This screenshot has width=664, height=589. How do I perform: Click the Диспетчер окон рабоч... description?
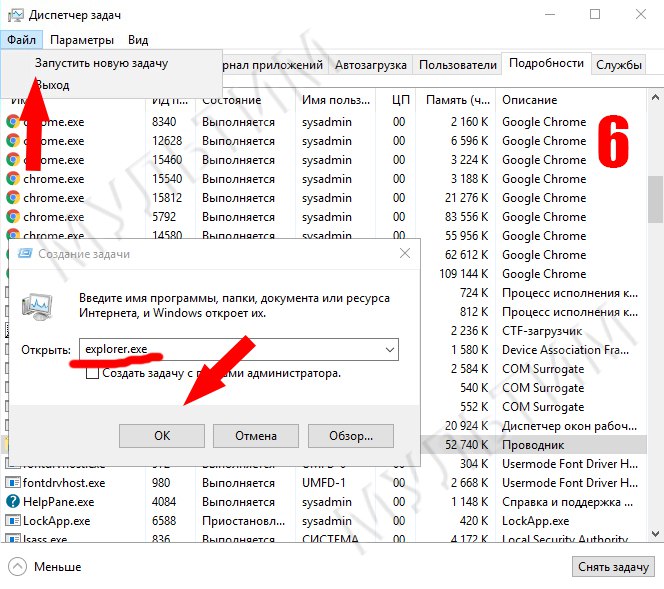570,426
